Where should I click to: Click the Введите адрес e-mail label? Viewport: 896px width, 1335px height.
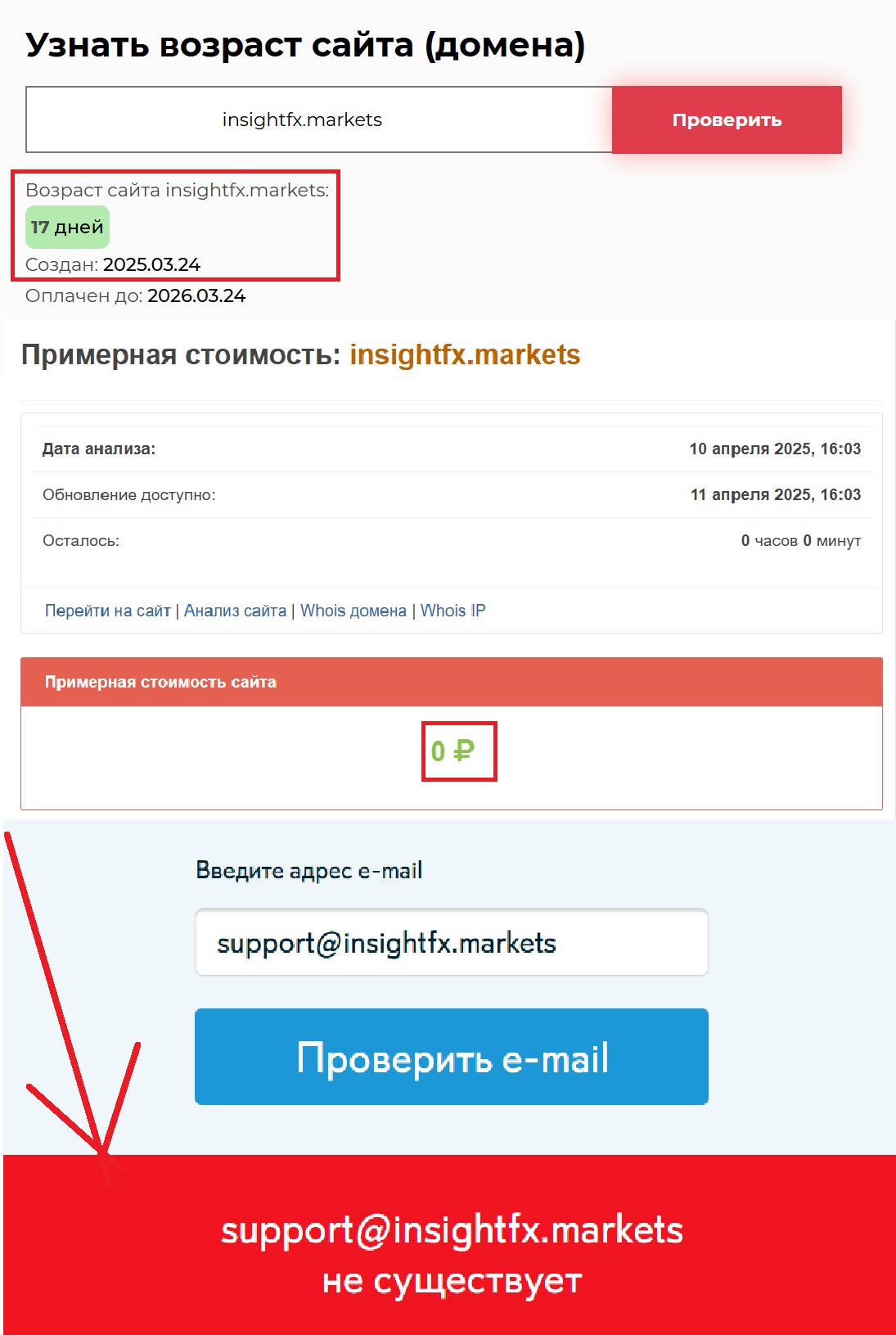[309, 870]
